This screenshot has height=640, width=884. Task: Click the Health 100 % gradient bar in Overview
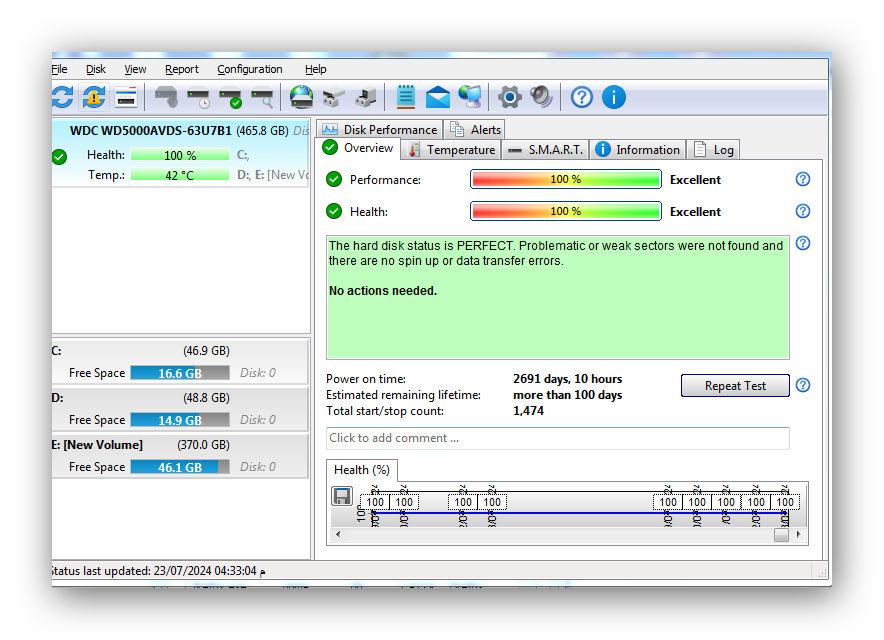(565, 211)
